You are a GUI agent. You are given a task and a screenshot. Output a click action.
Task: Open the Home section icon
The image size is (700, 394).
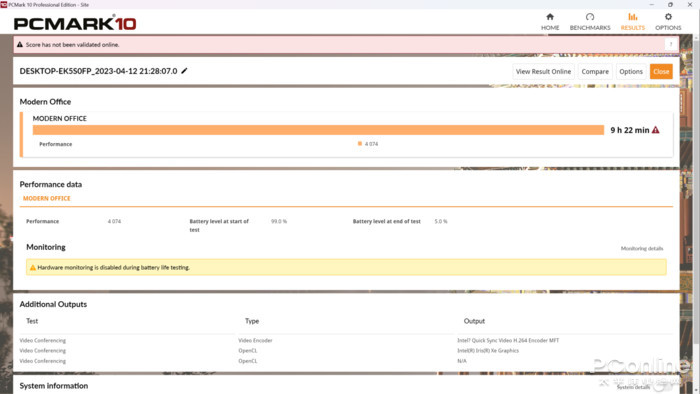[550, 17]
